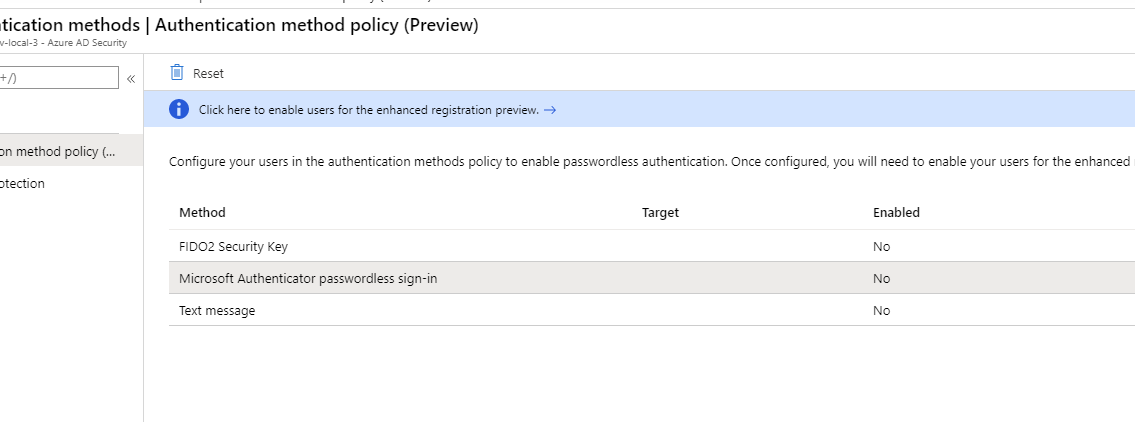
Task: Click Enabled value for Microsoft Authenticator row
Action: pyautogui.click(x=881, y=278)
